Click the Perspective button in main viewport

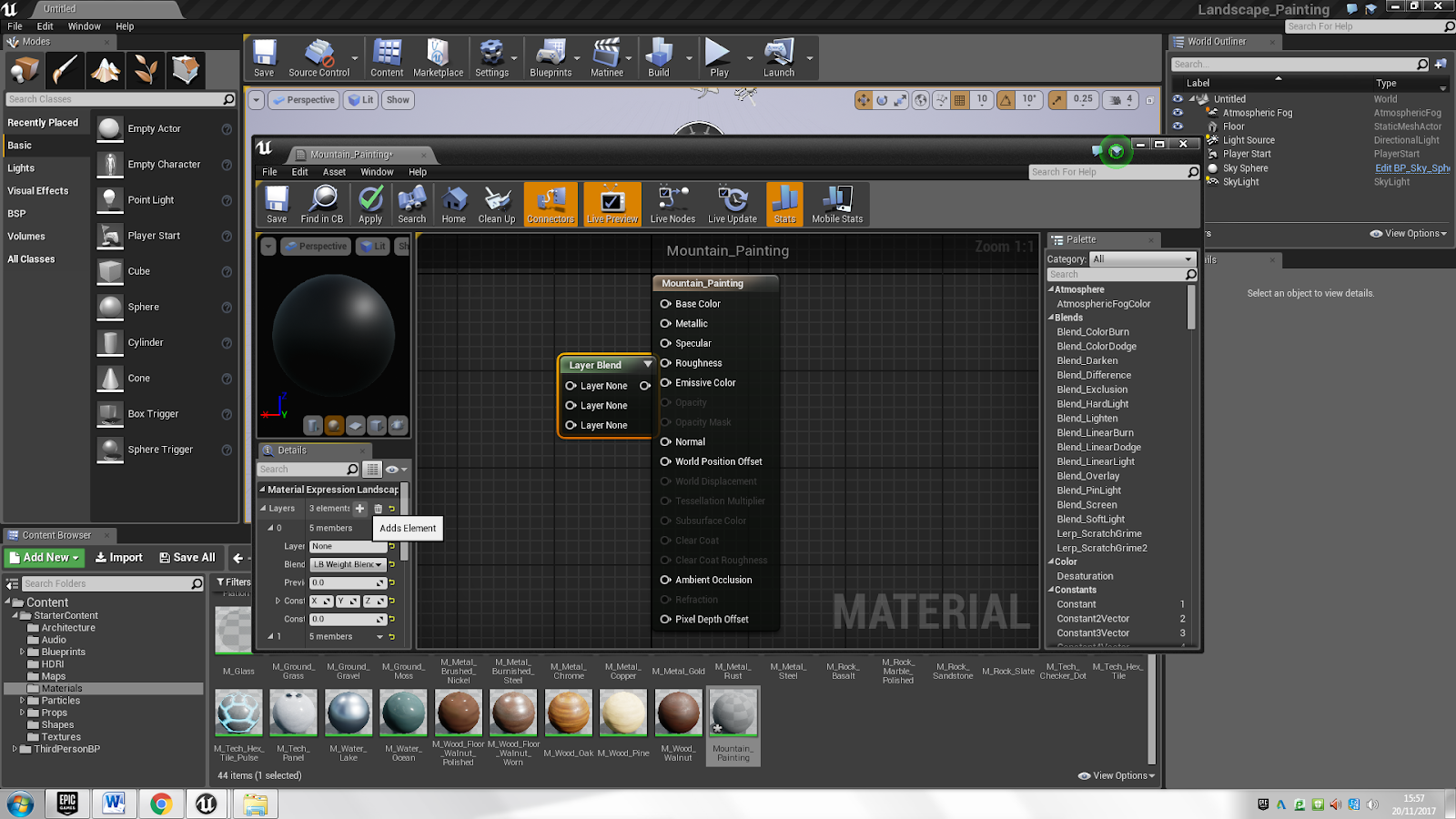304,100
